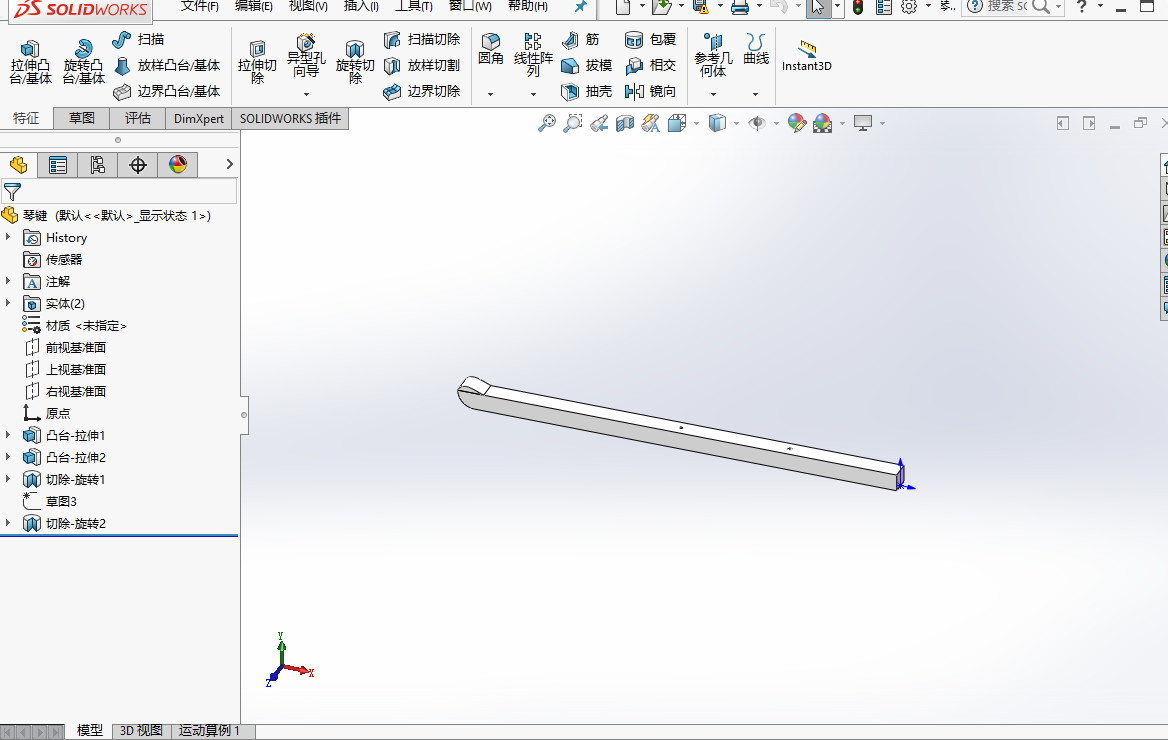Open the Hide/Show Items eye dropdown

point(775,124)
